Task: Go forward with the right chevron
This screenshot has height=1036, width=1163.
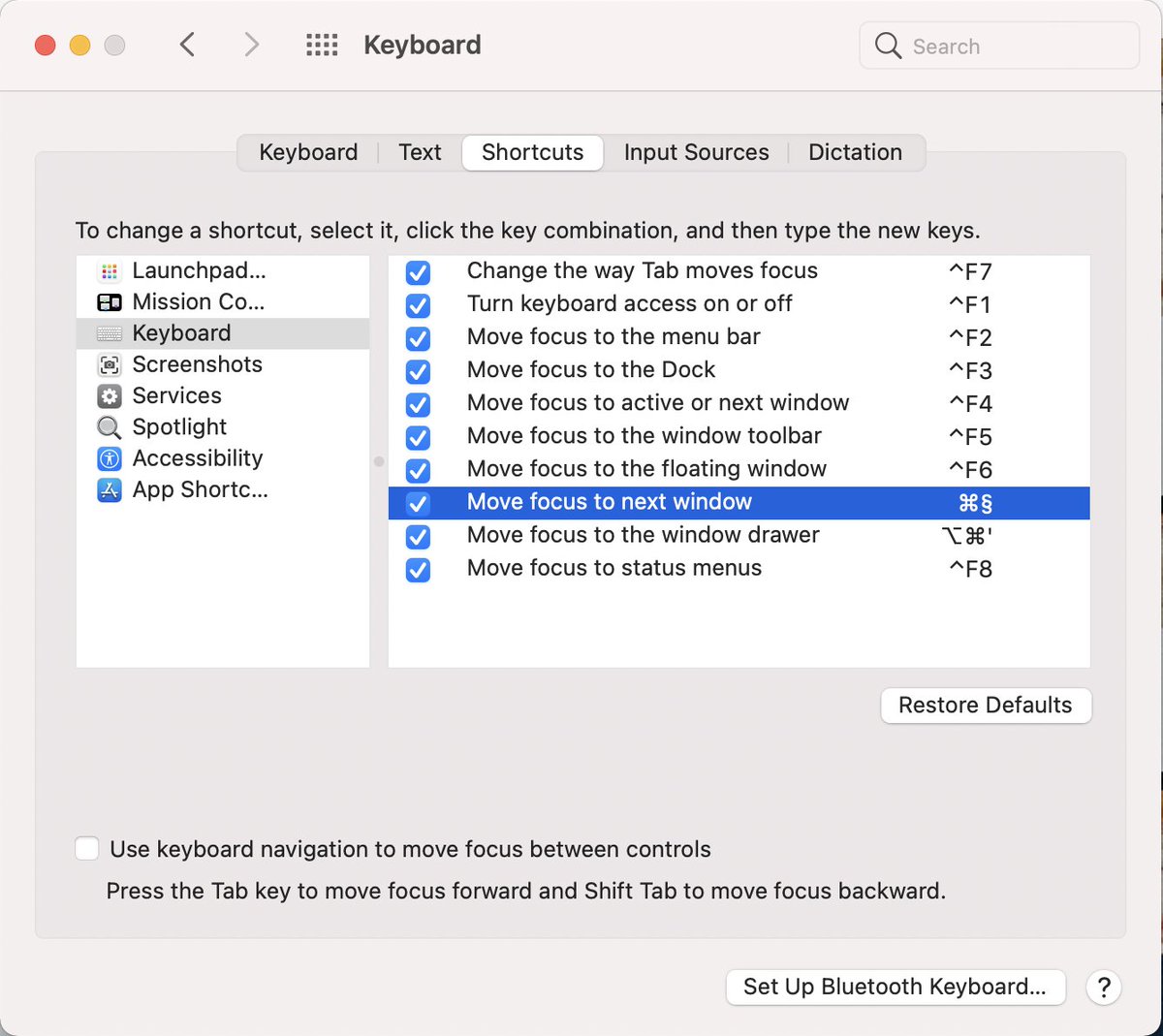Action: click(252, 45)
